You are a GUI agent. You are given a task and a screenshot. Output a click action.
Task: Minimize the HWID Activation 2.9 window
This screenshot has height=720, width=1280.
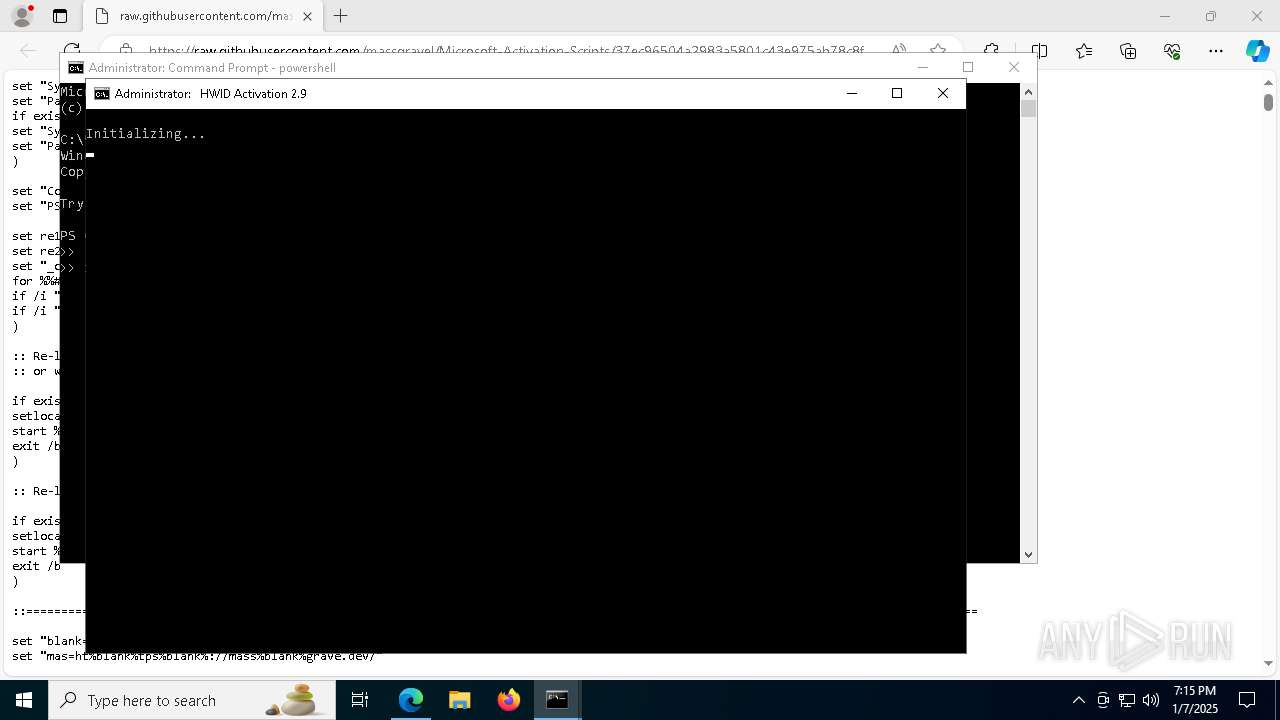click(x=852, y=93)
